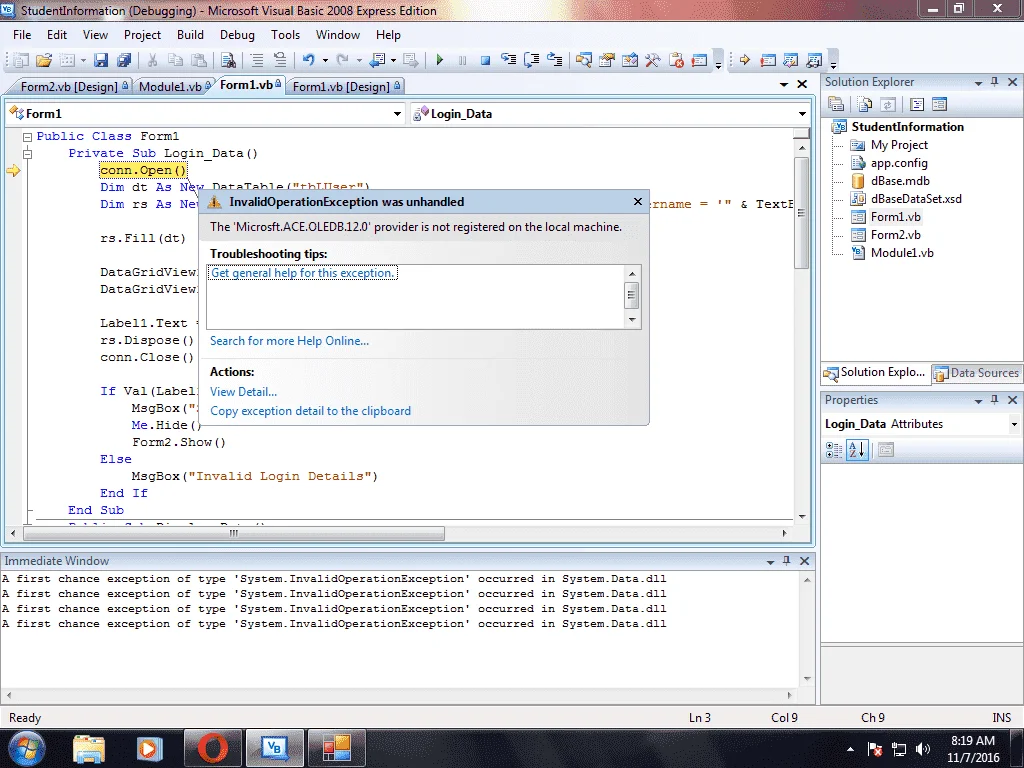
Task: Click the code editor horizontal scrollbar thumb
Action: coord(234,534)
